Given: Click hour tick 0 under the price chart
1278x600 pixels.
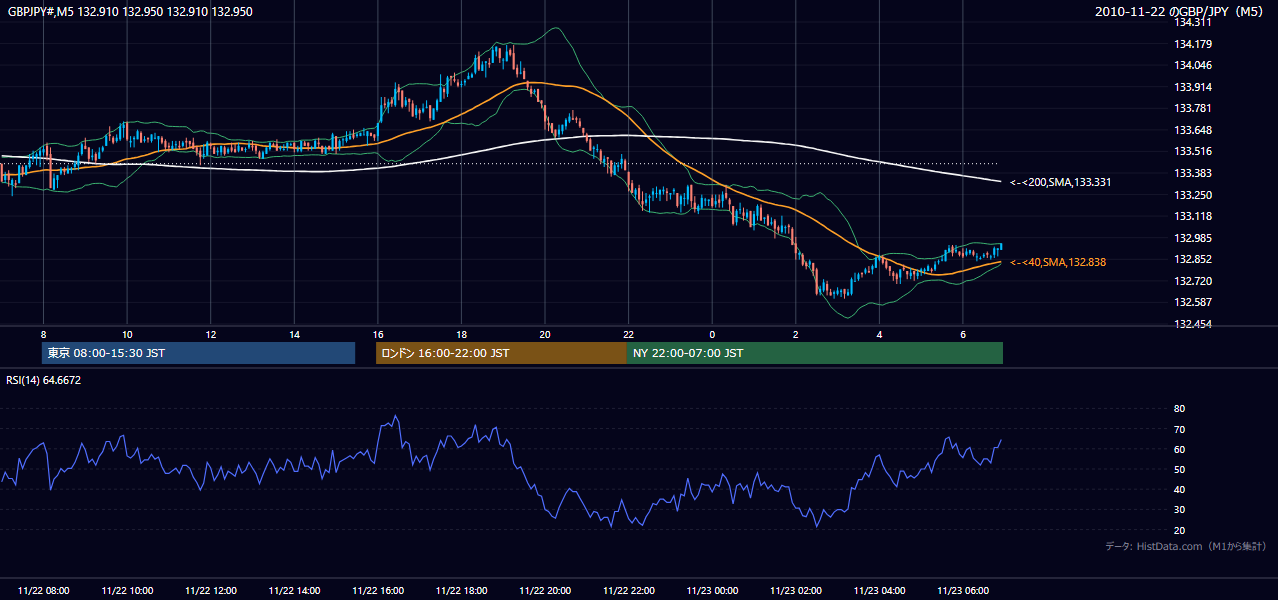Looking at the screenshot, I should (712, 333).
